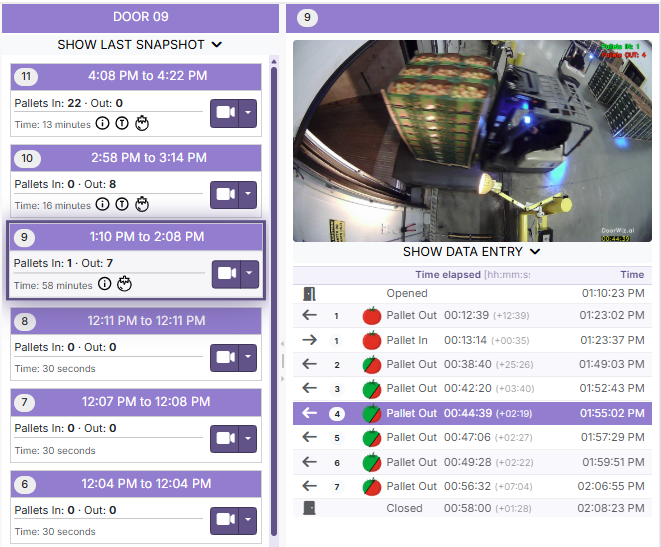Click the info icon in session 9 card
Viewport: 661px width, 547px height.
tap(105, 284)
